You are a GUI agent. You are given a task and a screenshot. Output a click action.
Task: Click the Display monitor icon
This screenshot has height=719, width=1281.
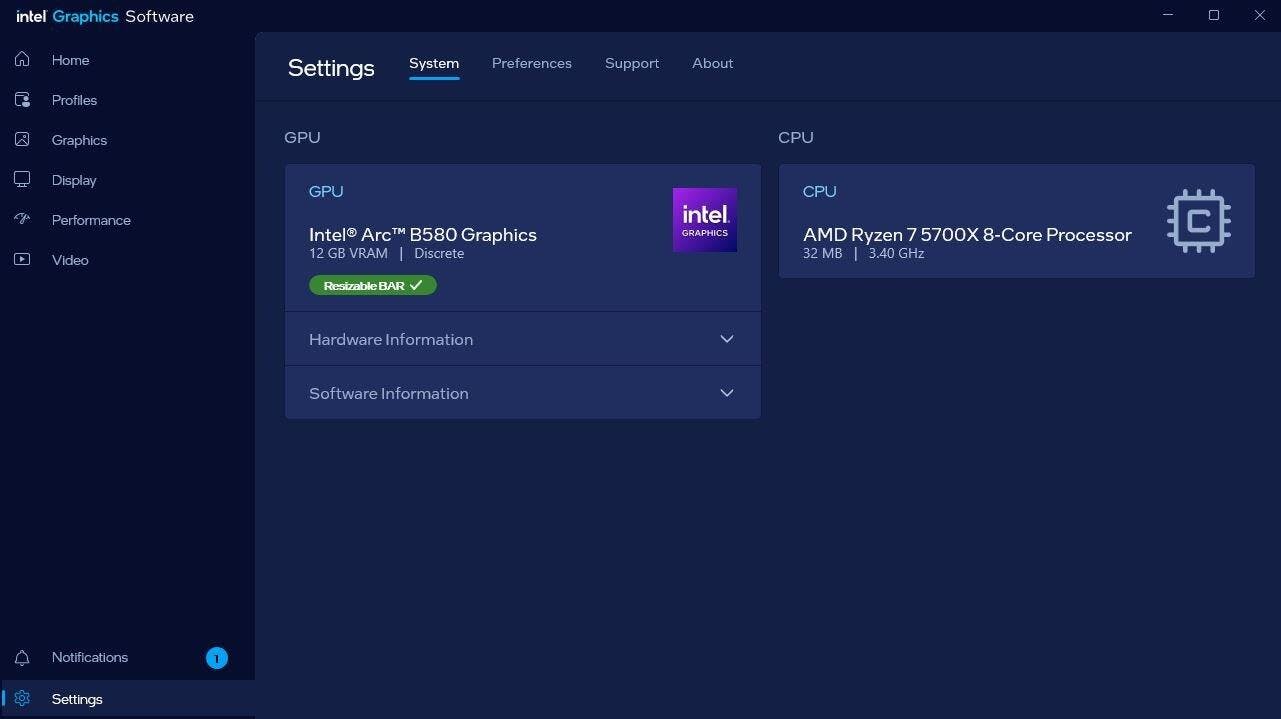point(22,180)
